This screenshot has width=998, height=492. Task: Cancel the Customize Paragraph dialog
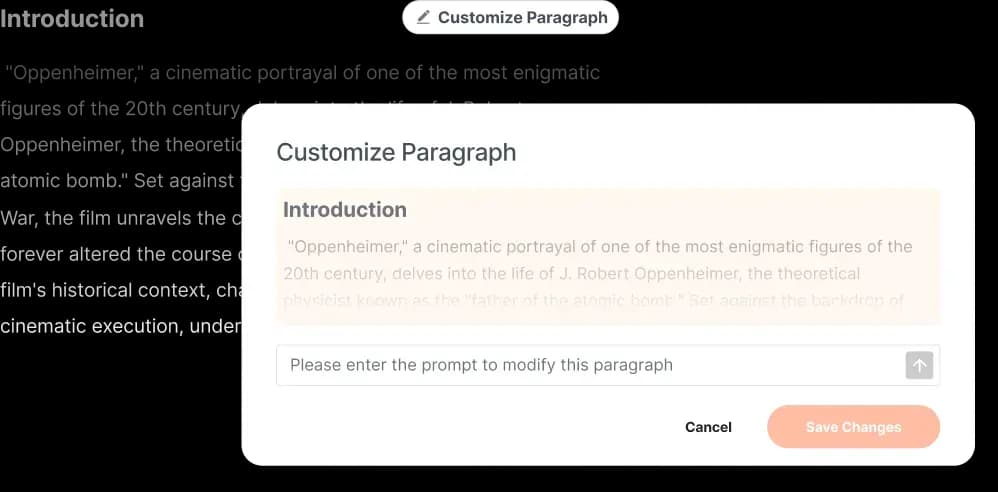point(708,427)
